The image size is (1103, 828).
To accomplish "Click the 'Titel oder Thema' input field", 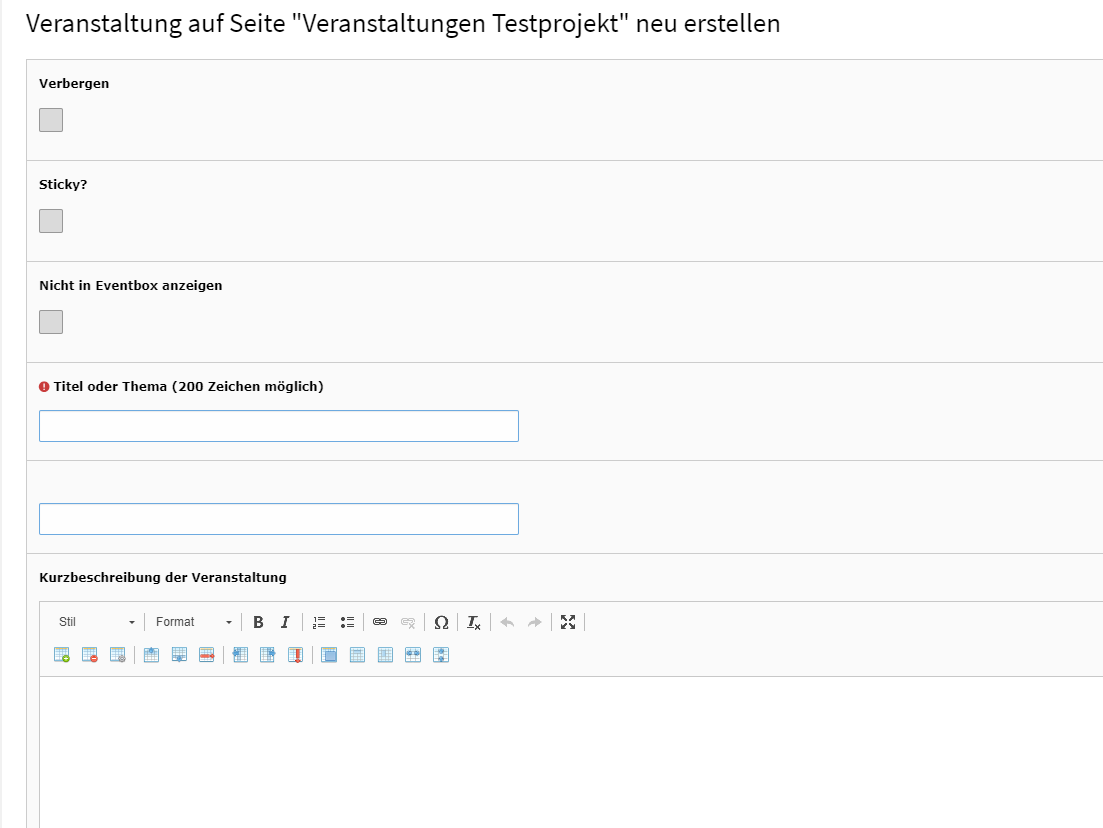I will (x=278, y=426).
